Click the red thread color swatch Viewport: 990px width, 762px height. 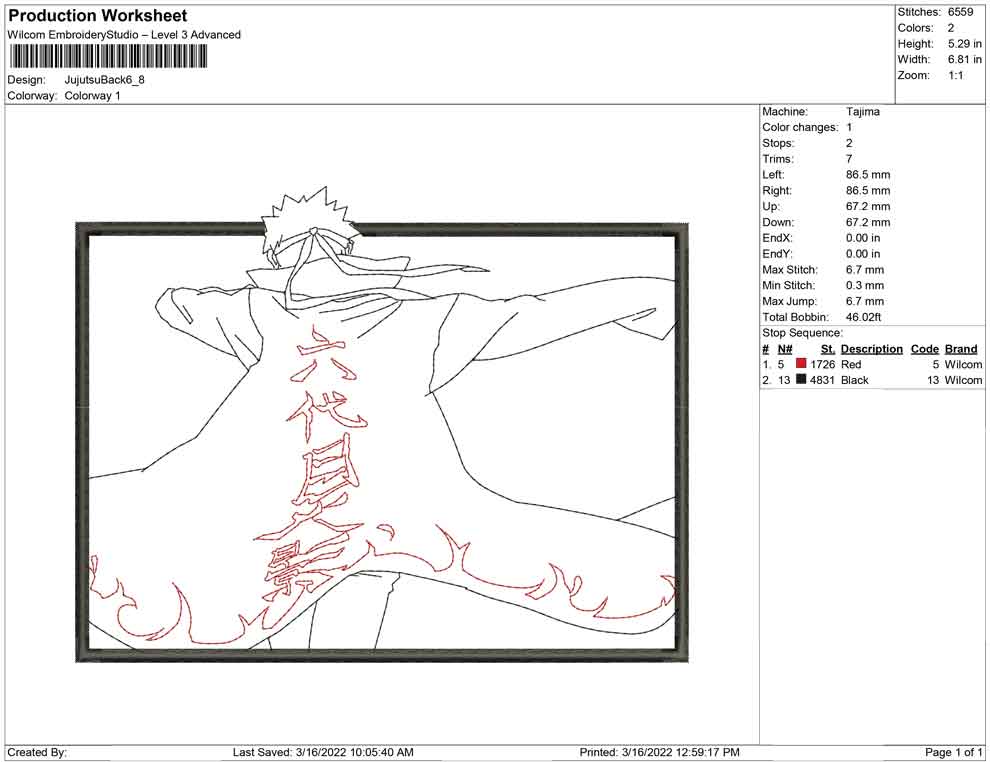801,364
